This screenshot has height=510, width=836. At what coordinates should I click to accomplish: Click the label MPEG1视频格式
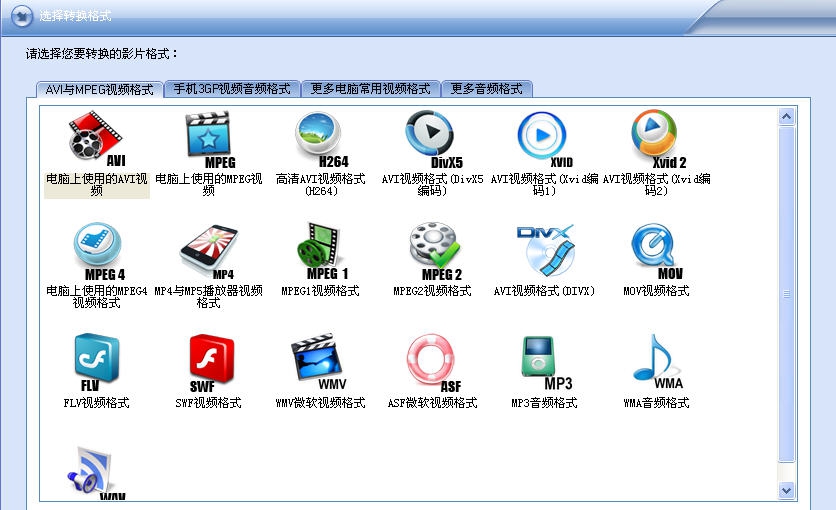tap(320, 290)
